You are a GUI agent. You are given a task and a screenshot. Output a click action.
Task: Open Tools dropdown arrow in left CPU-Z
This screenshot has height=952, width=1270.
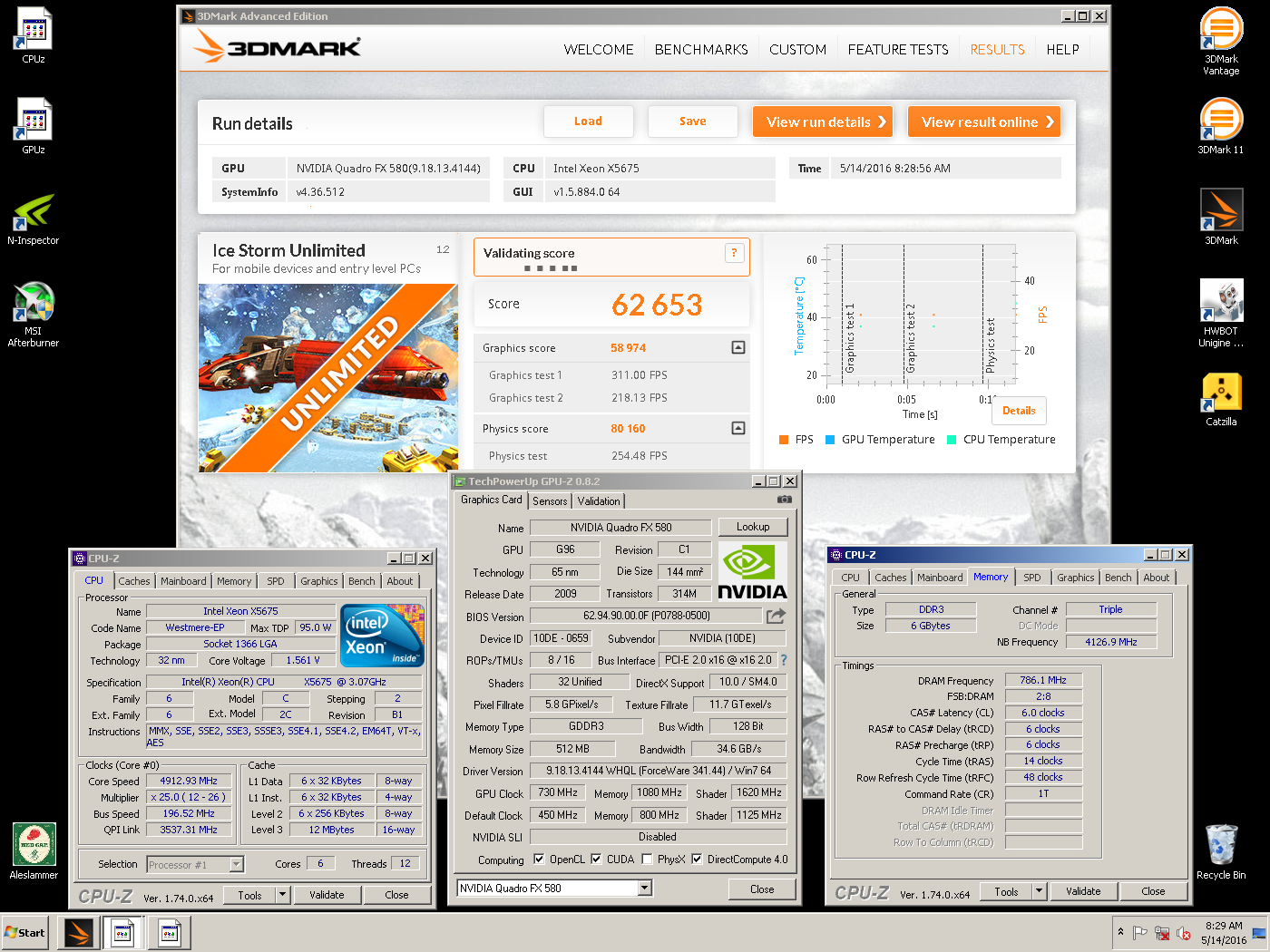coord(282,895)
